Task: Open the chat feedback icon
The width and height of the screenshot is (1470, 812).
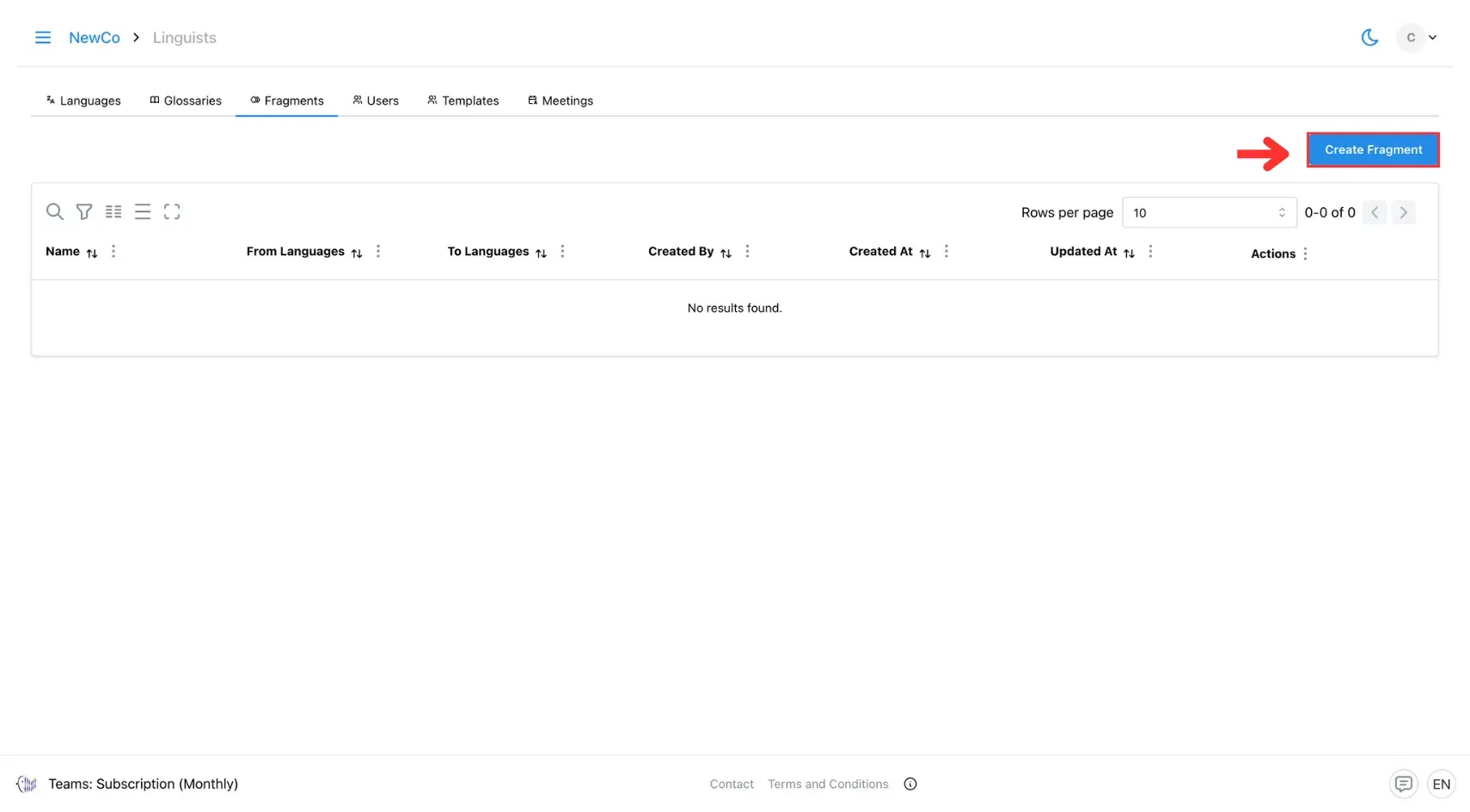Action: pos(1403,784)
